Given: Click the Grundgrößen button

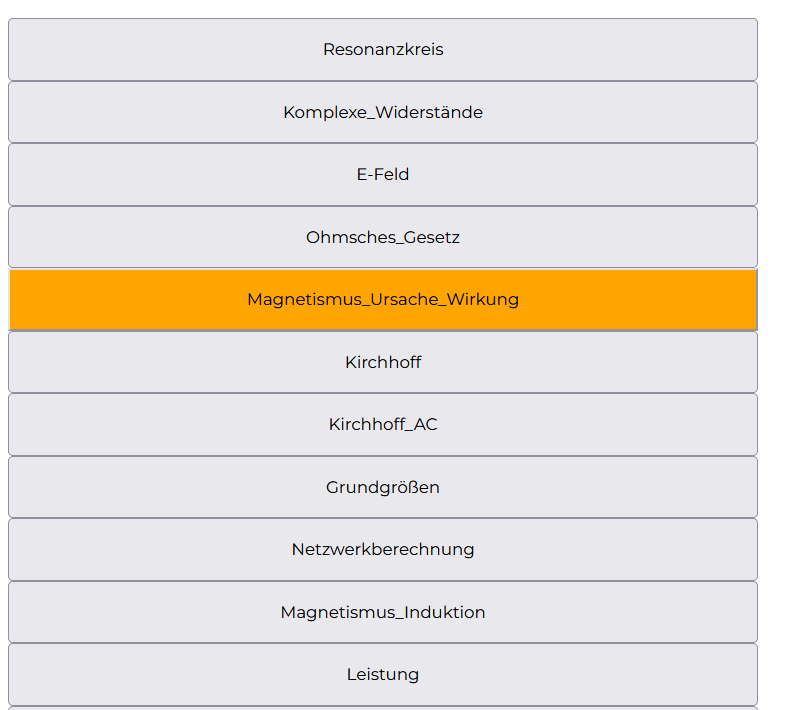Looking at the screenshot, I should [x=383, y=487].
